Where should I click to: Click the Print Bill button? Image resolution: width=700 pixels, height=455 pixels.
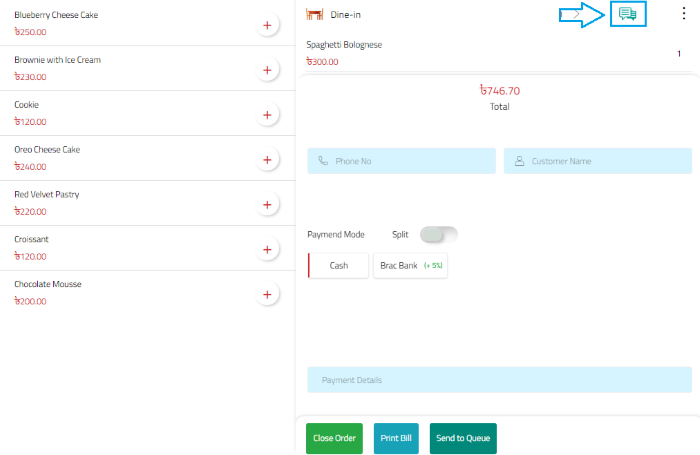click(x=396, y=438)
